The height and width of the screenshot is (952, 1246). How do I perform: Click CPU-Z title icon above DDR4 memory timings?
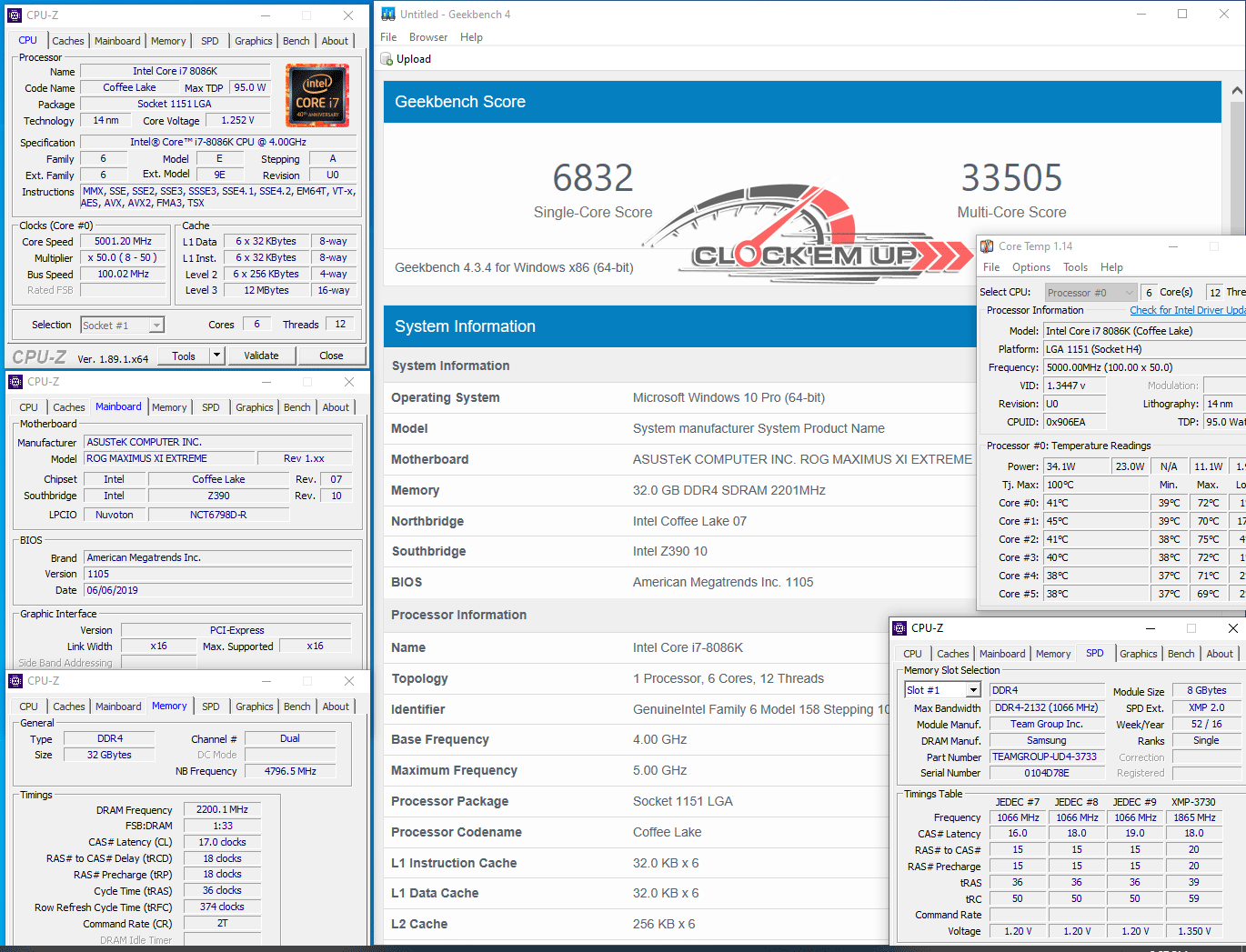[x=15, y=681]
